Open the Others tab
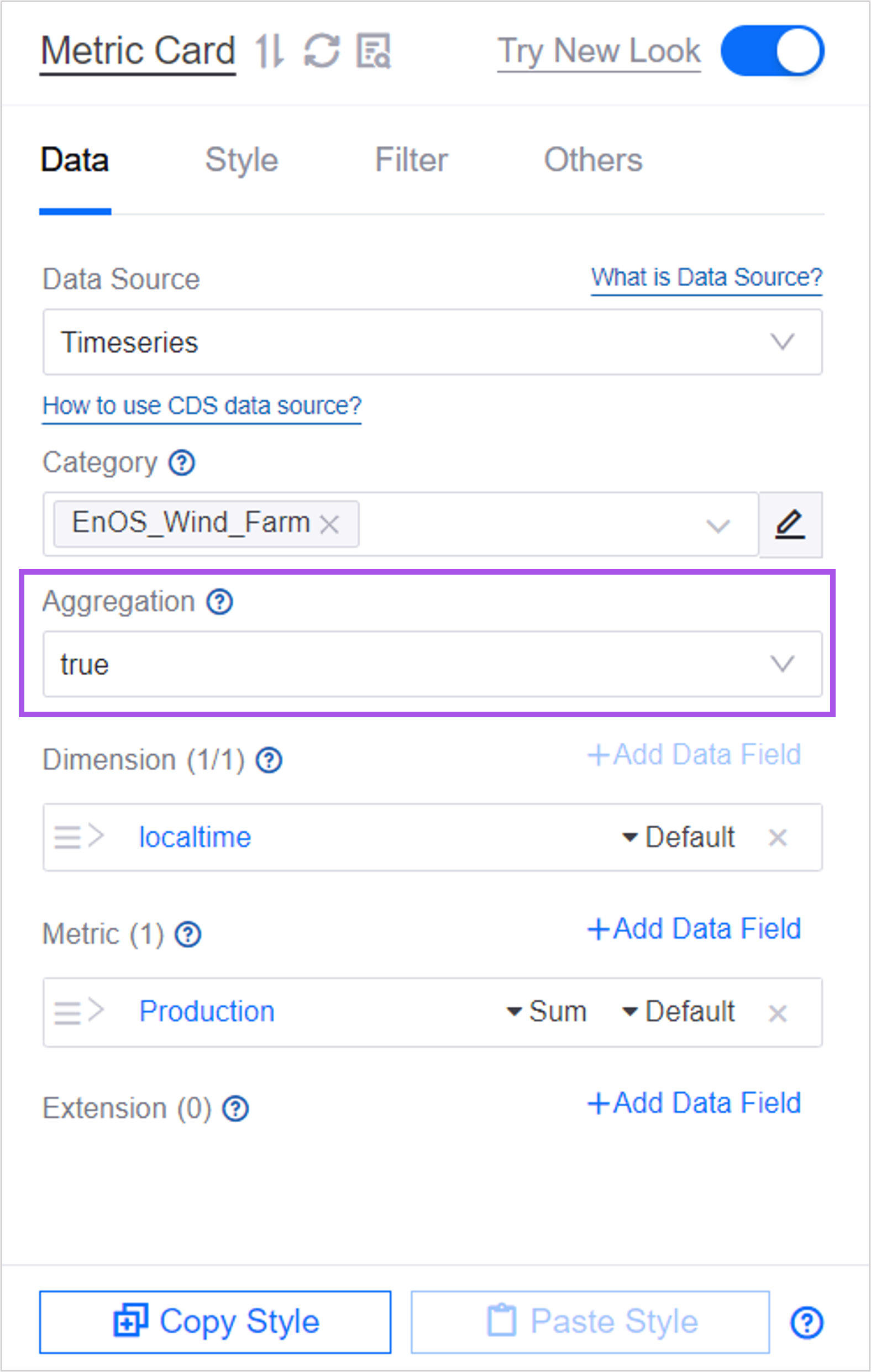Image resolution: width=871 pixels, height=1372 pixels. (593, 160)
